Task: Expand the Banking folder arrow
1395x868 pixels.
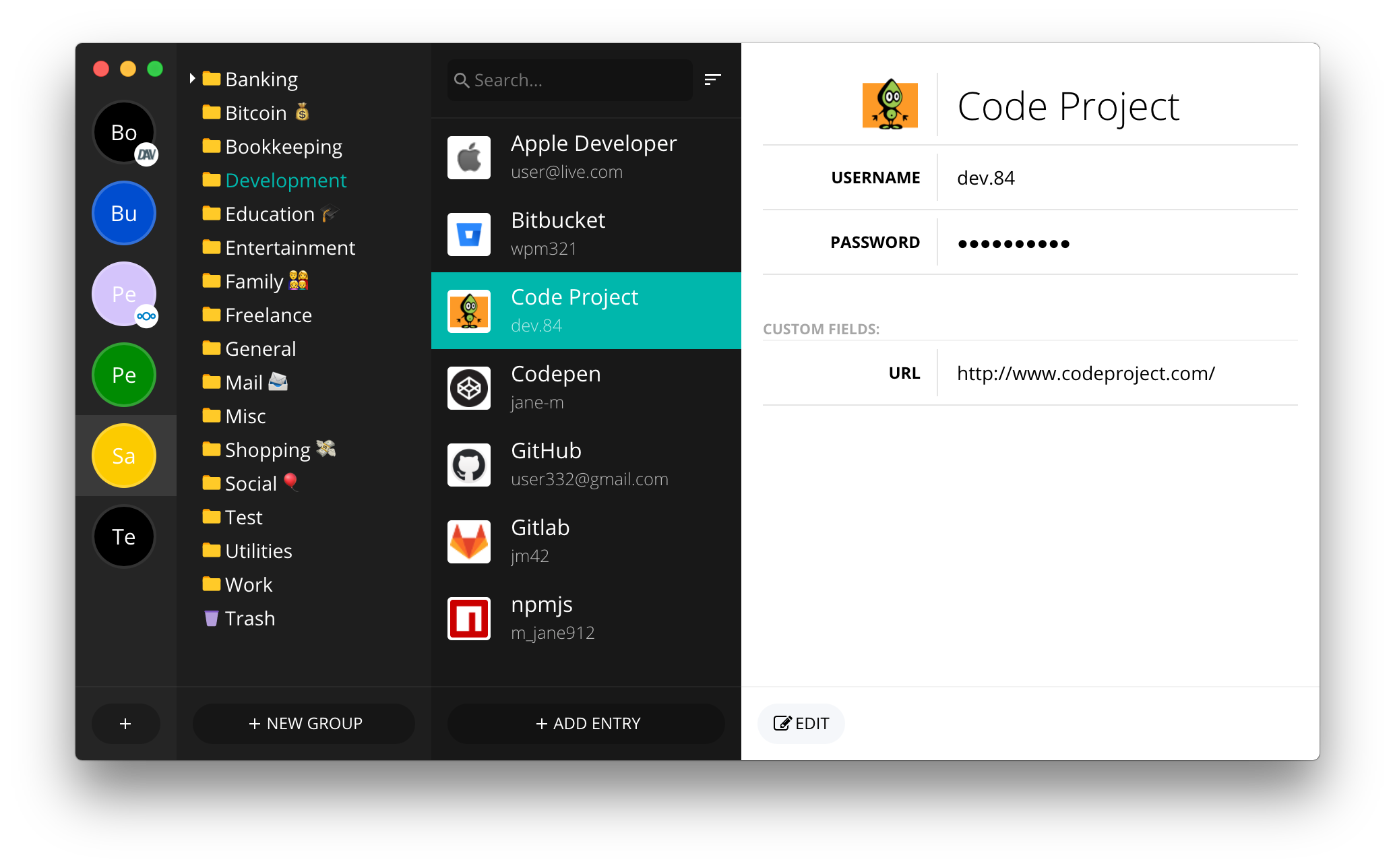Action: point(192,79)
